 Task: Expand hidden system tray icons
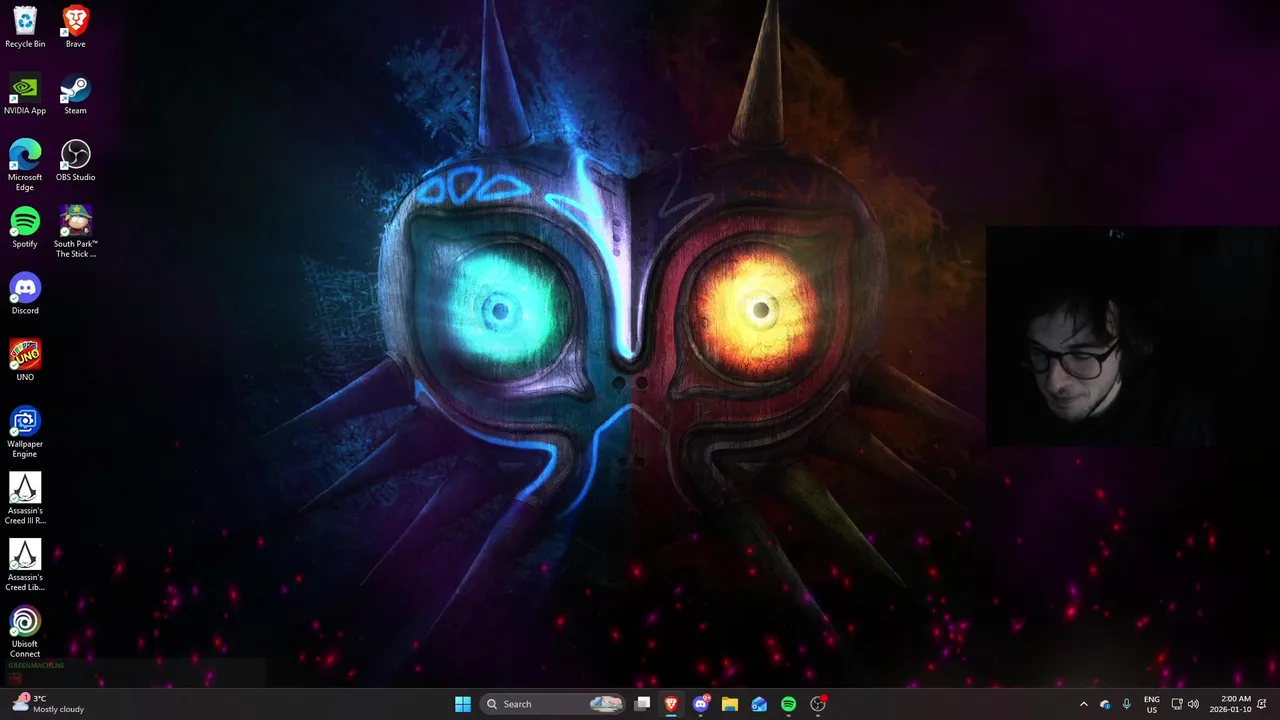(1083, 704)
